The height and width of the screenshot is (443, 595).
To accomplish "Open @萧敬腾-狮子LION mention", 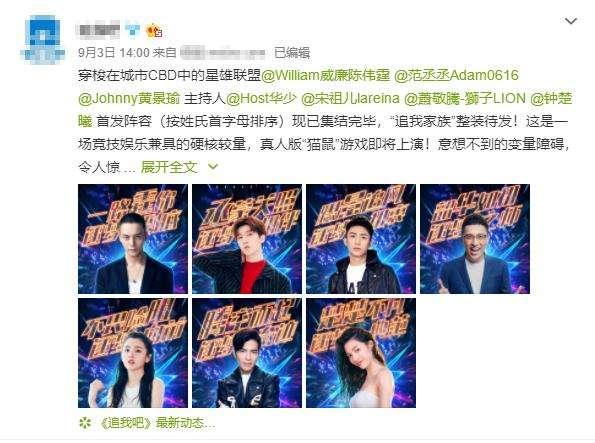I will click(x=465, y=98).
